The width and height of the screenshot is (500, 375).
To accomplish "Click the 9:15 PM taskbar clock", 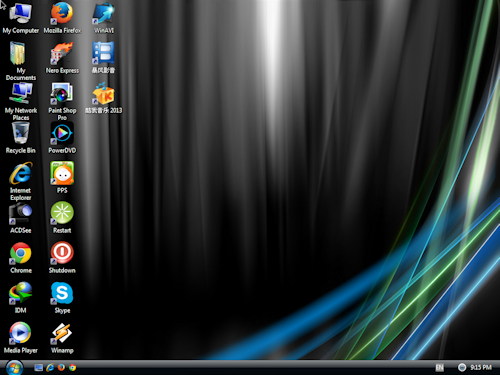I will click(481, 367).
